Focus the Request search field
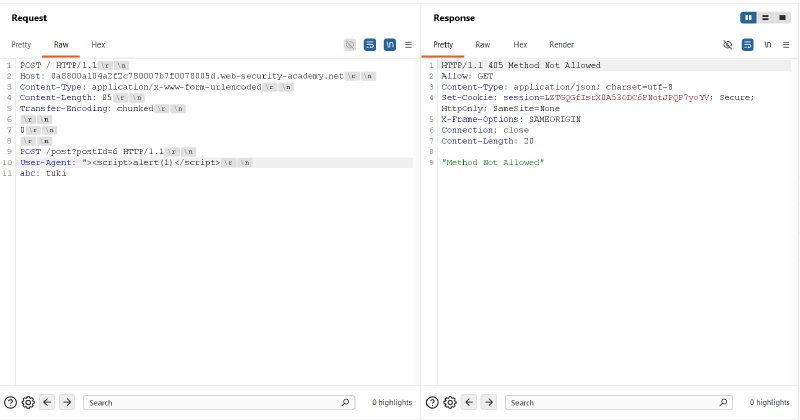The height and width of the screenshot is (420, 800). click(219, 403)
